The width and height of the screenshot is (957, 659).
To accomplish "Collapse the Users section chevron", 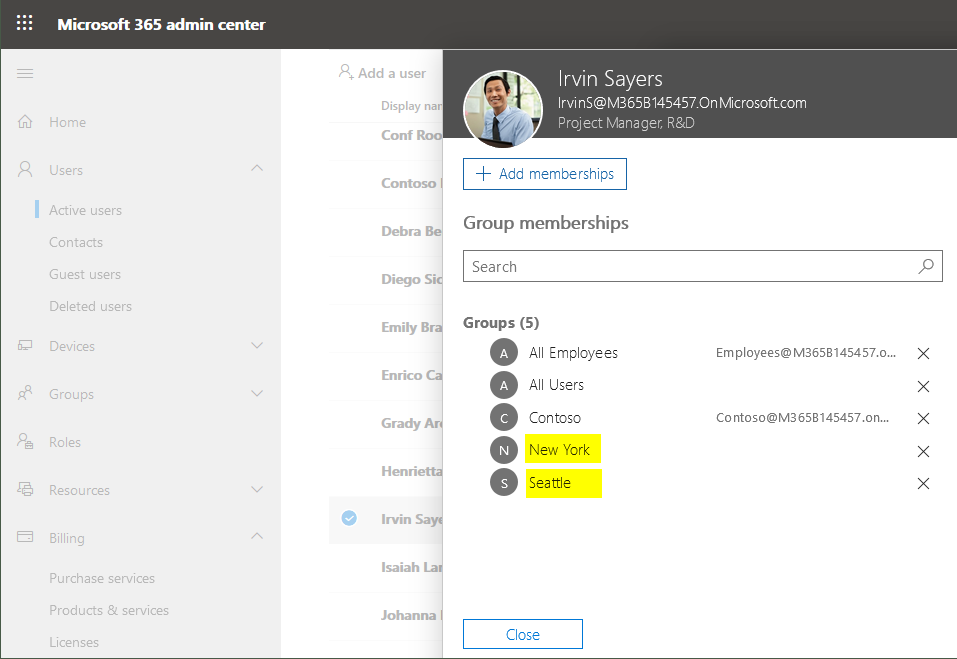I will coord(257,169).
